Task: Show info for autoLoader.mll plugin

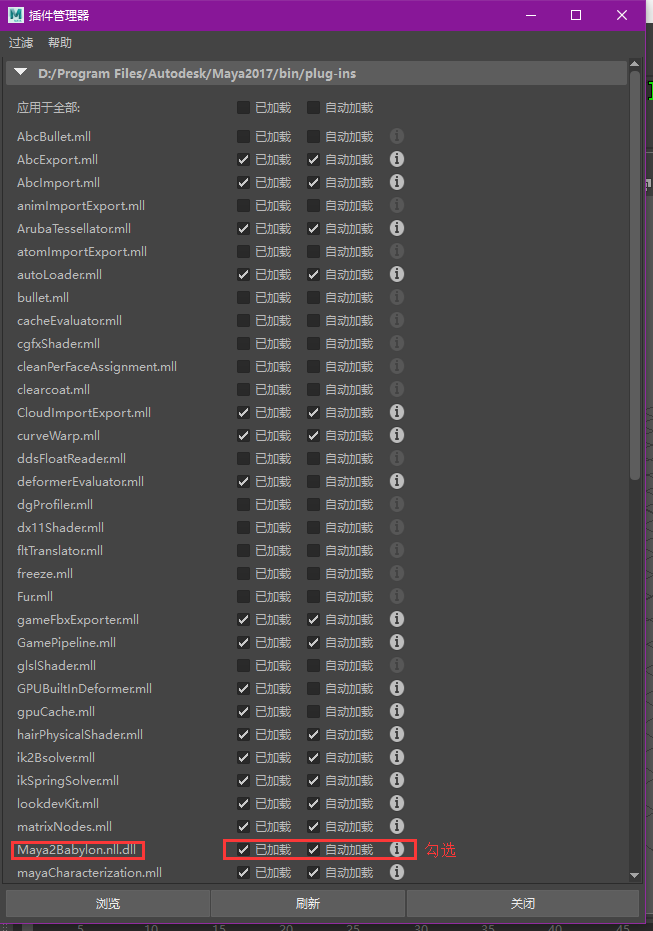Action: pyautogui.click(x=397, y=274)
